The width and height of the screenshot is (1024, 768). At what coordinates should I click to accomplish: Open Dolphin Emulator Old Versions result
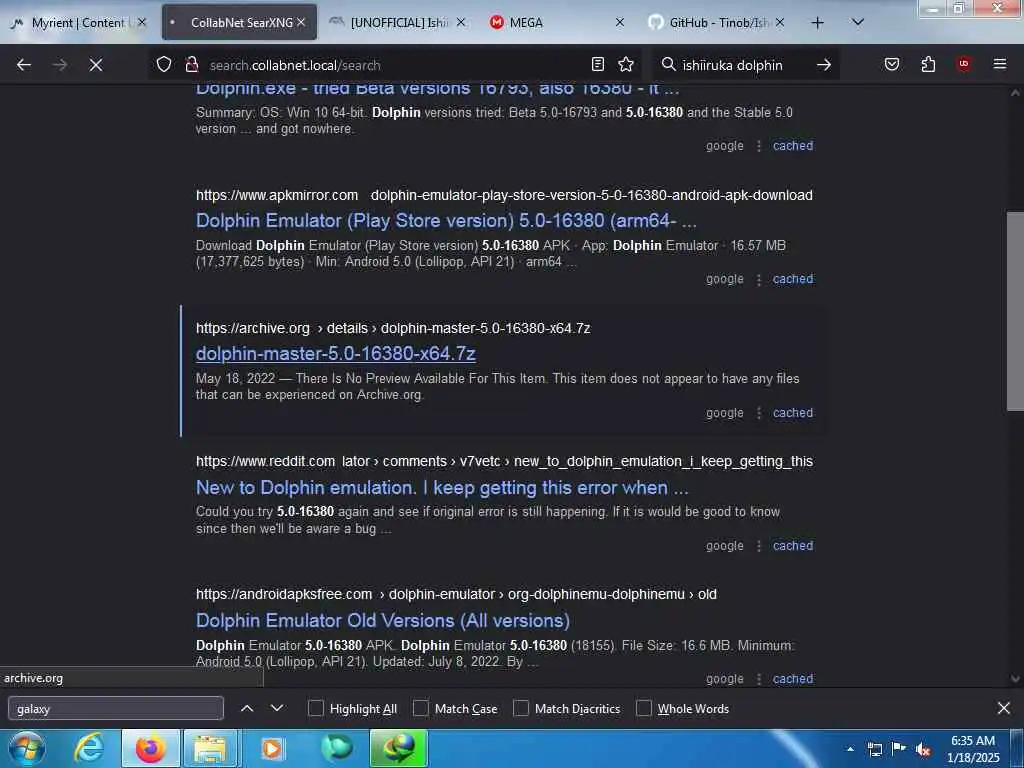383,620
